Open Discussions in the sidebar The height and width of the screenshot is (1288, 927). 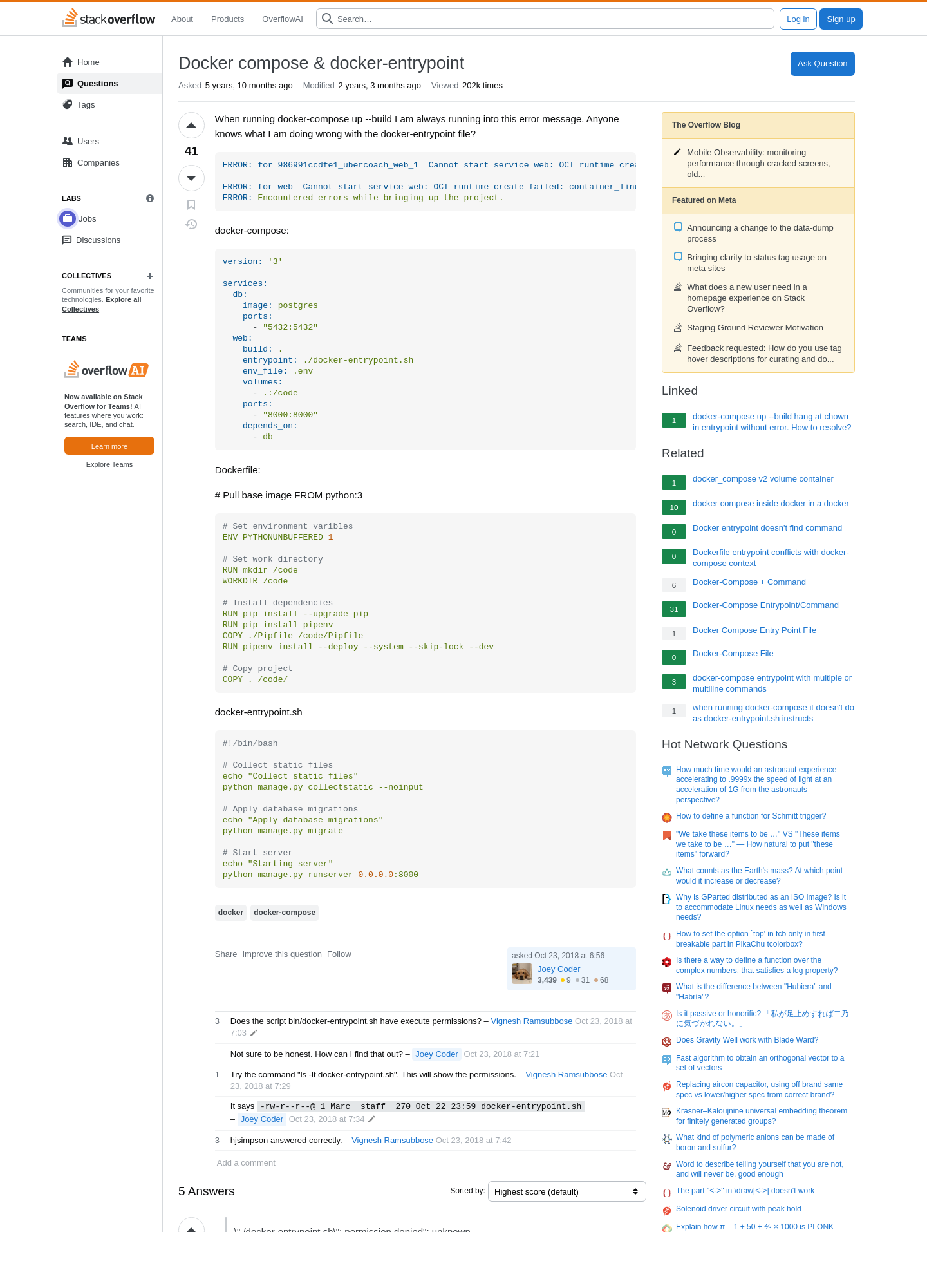pyautogui.click(x=109, y=240)
